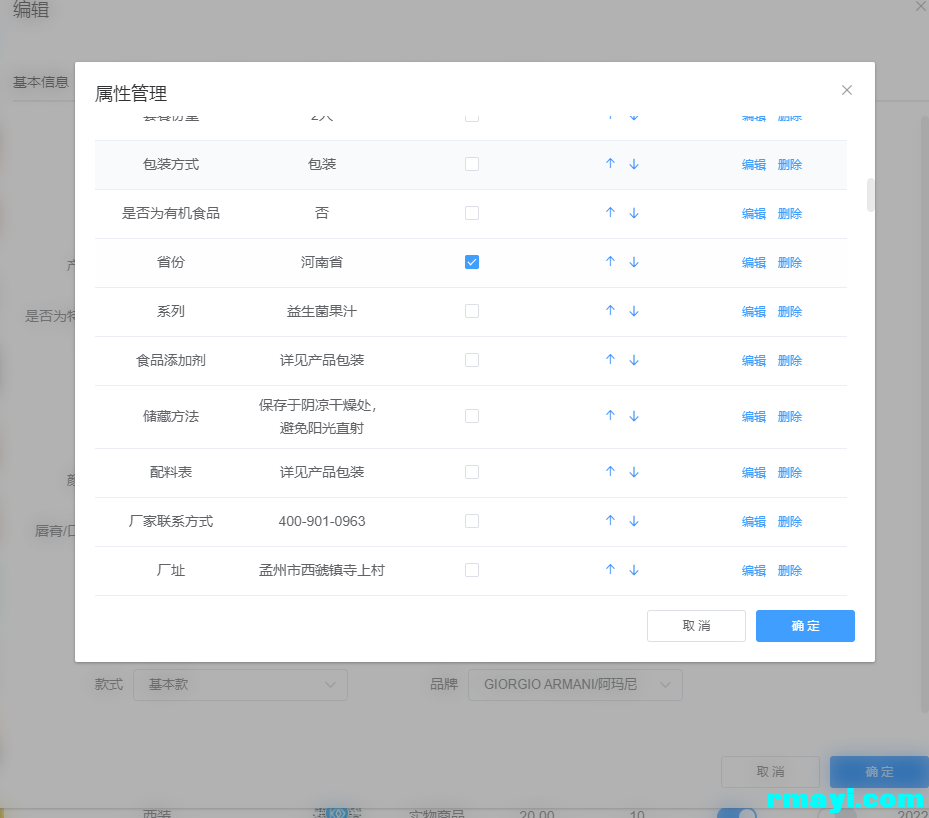Open the 款式 dropdown showing 基本款
Screen dimensions: 929x818
tap(240, 685)
